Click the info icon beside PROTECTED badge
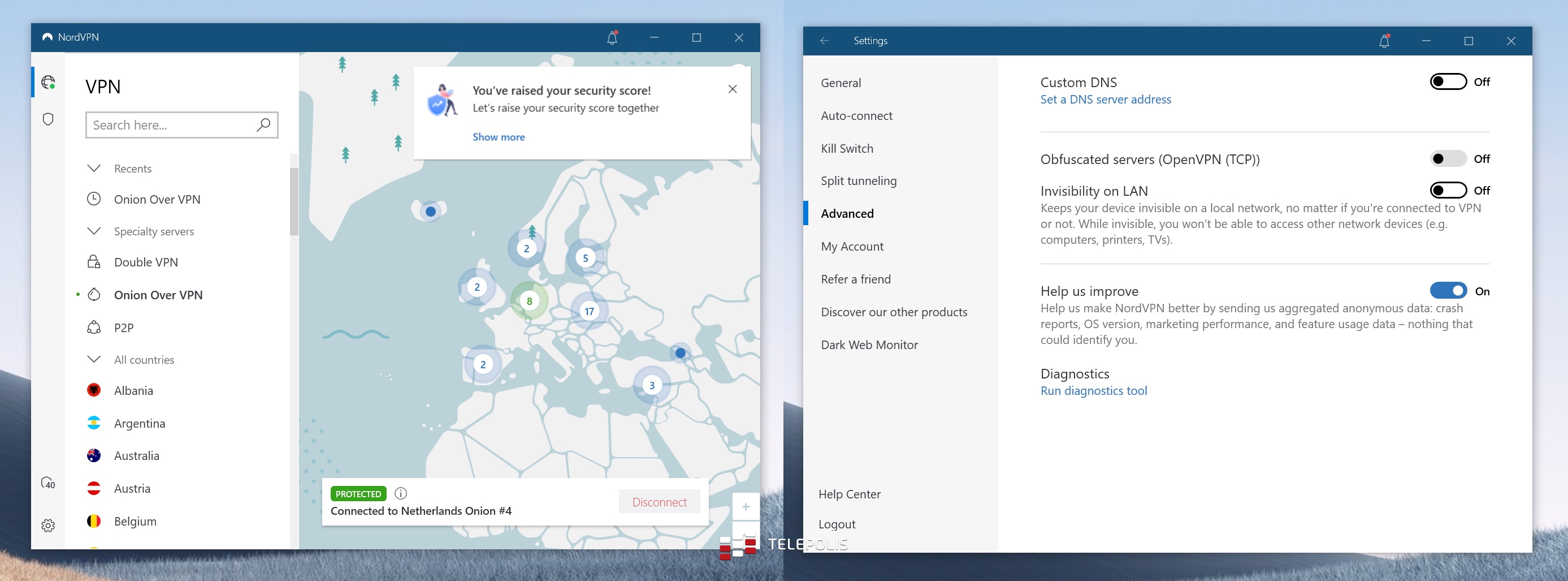 point(401,493)
